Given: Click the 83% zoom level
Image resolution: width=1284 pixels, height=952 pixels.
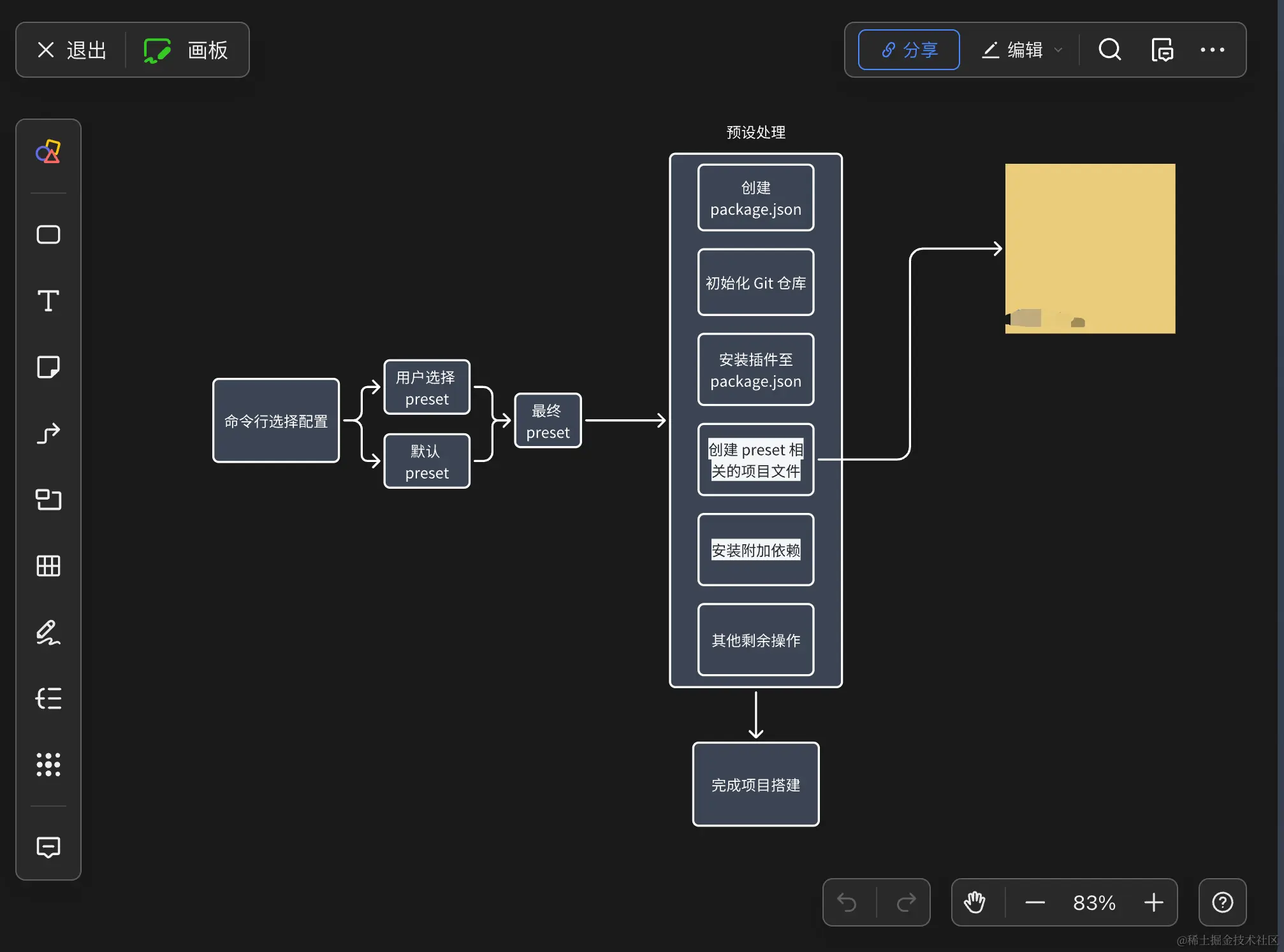Looking at the screenshot, I should (1094, 902).
